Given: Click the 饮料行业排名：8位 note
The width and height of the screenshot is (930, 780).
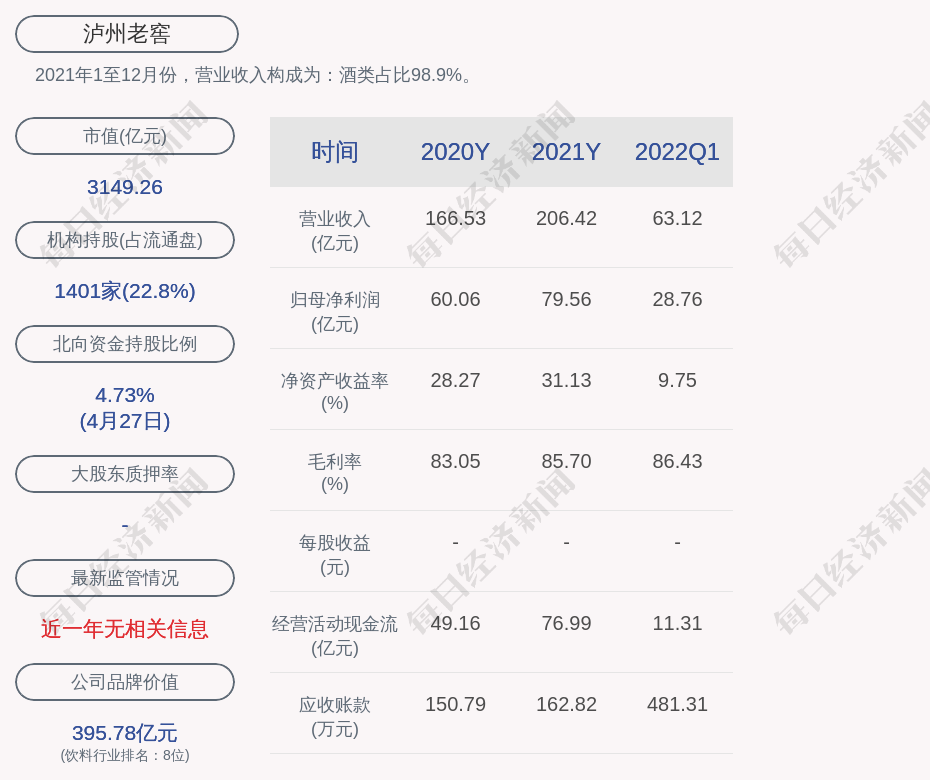Looking at the screenshot, I should click(125, 755).
